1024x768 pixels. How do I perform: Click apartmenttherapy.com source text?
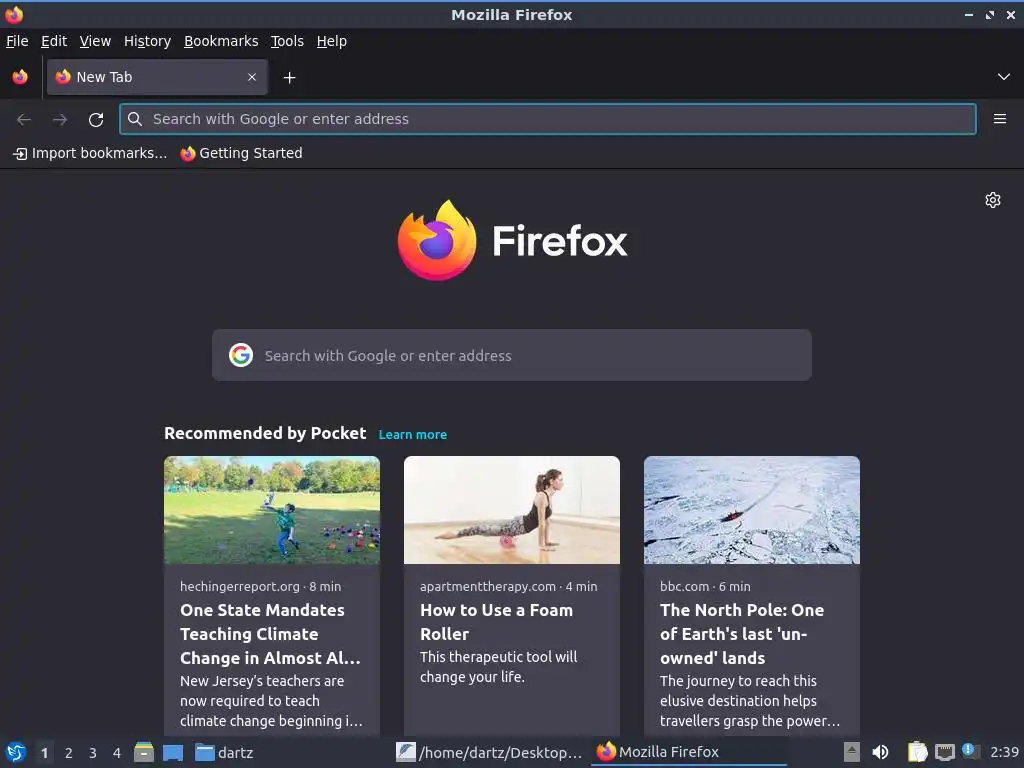pyautogui.click(x=488, y=586)
